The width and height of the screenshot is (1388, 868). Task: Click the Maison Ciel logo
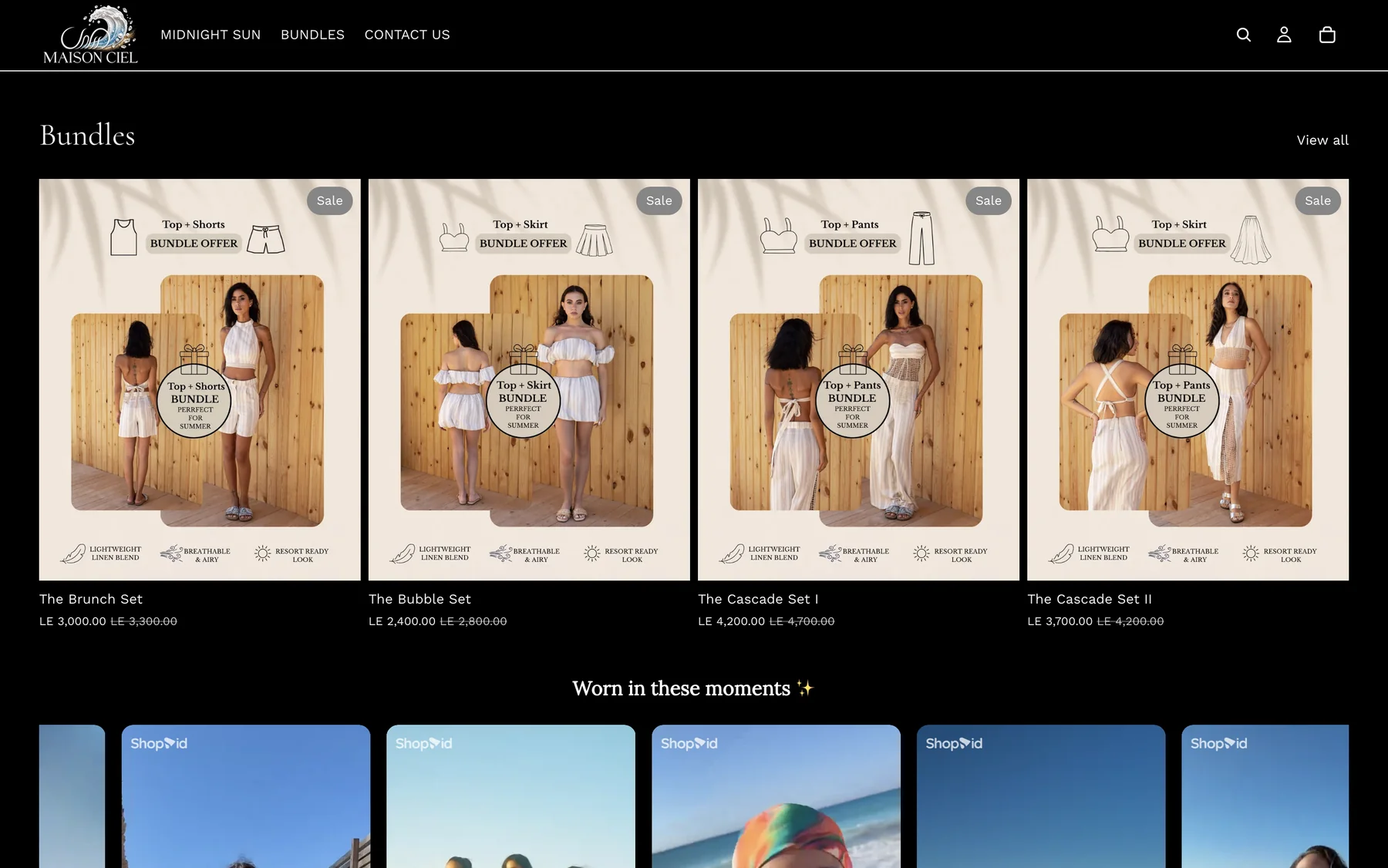point(90,35)
